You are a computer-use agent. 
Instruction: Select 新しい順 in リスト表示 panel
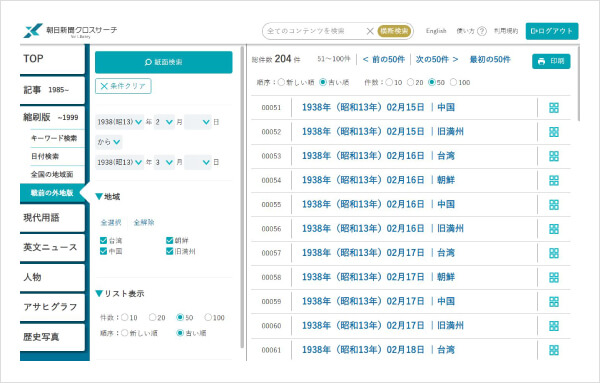pos(125,333)
